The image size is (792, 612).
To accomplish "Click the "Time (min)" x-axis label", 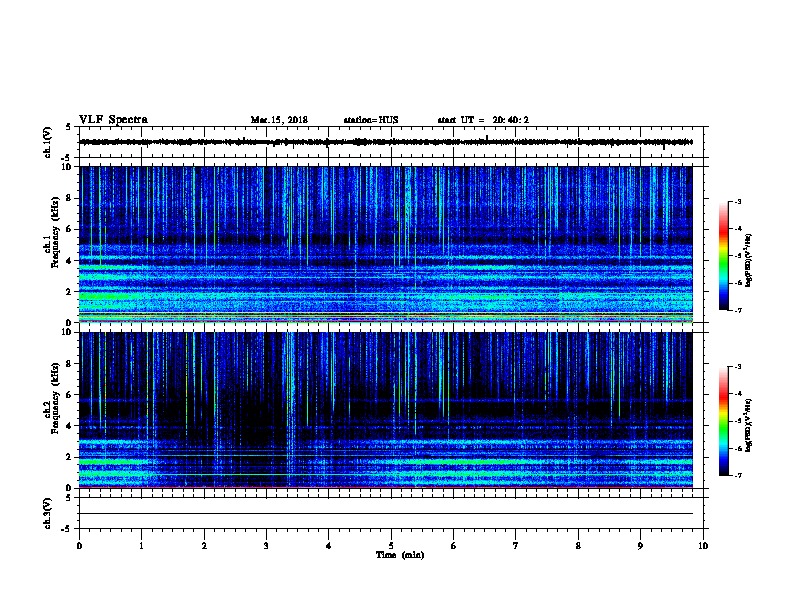I will pos(400,555).
